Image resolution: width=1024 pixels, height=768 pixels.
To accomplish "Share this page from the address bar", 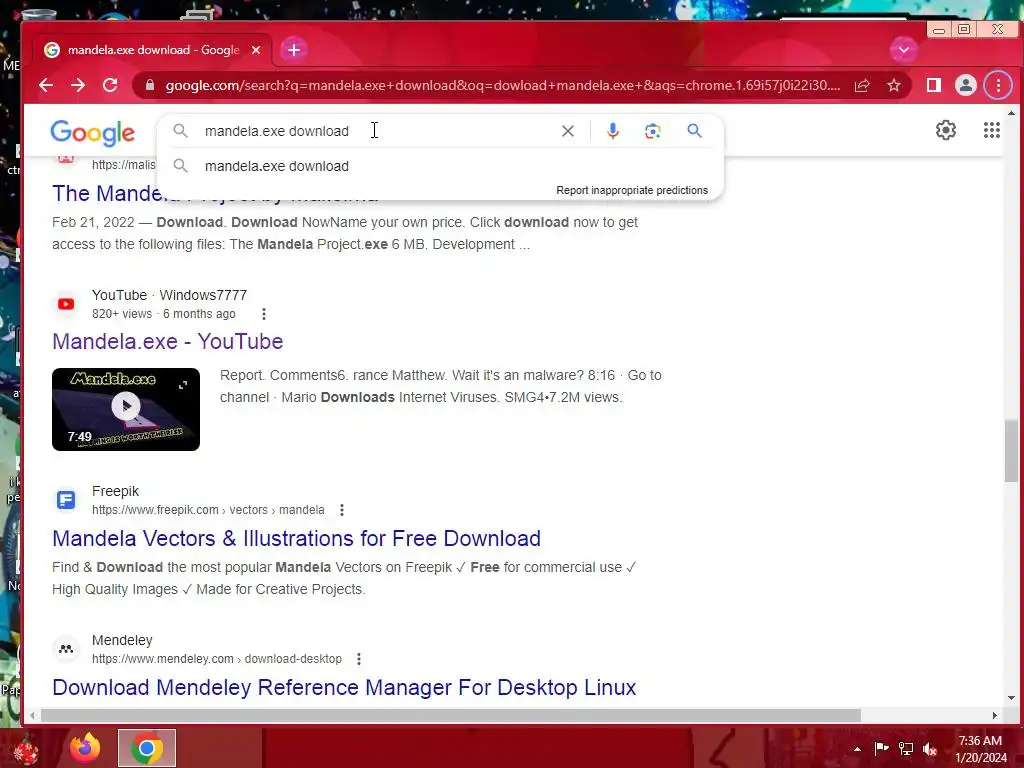I will 862,85.
